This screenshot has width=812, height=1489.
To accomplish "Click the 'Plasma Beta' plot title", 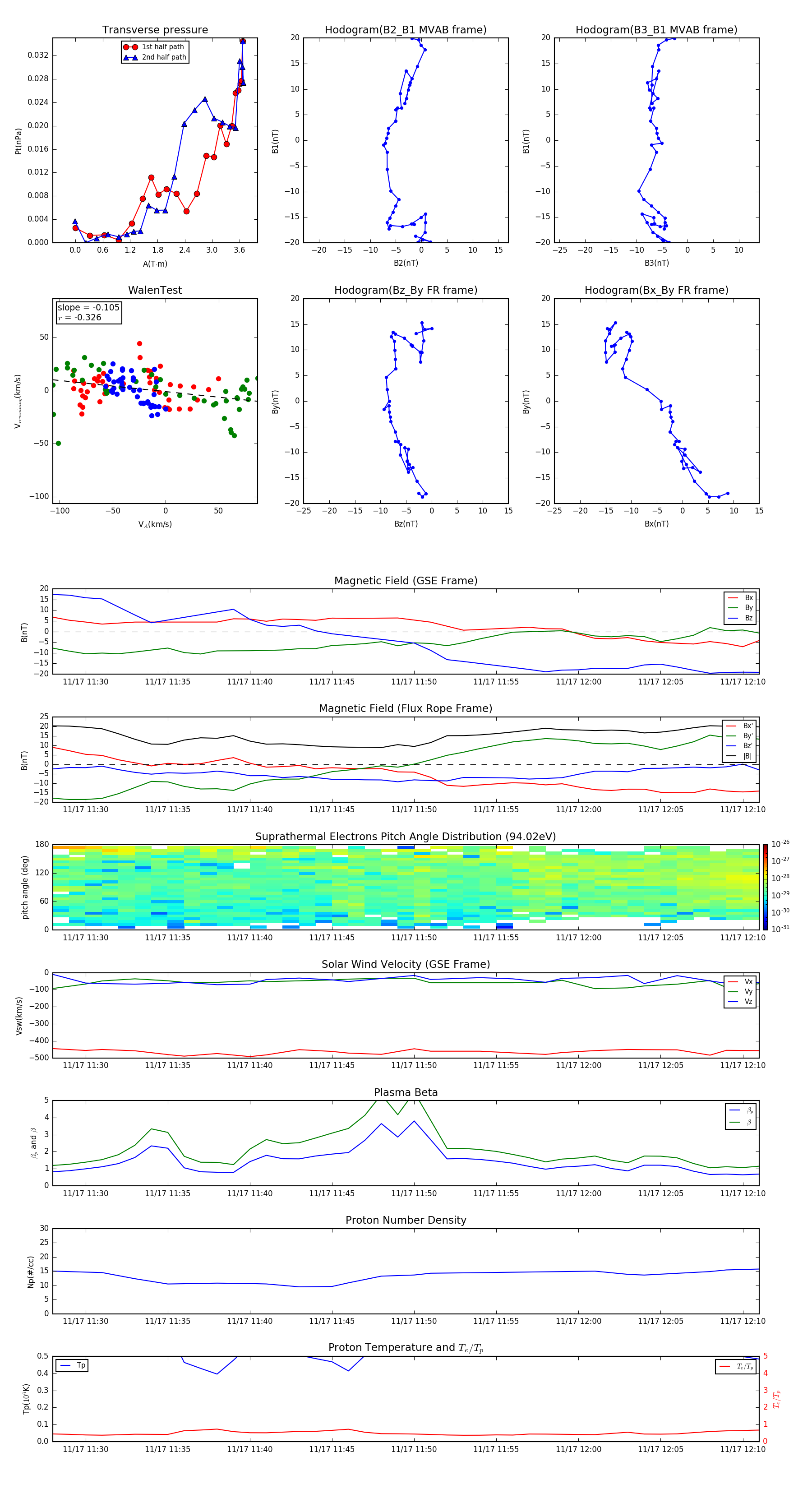I will (406, 1092).
